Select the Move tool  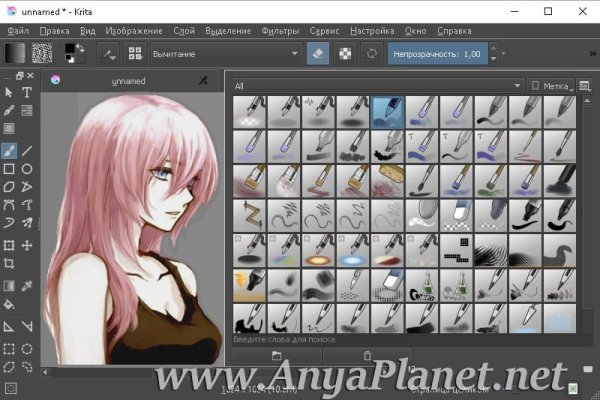27,245
